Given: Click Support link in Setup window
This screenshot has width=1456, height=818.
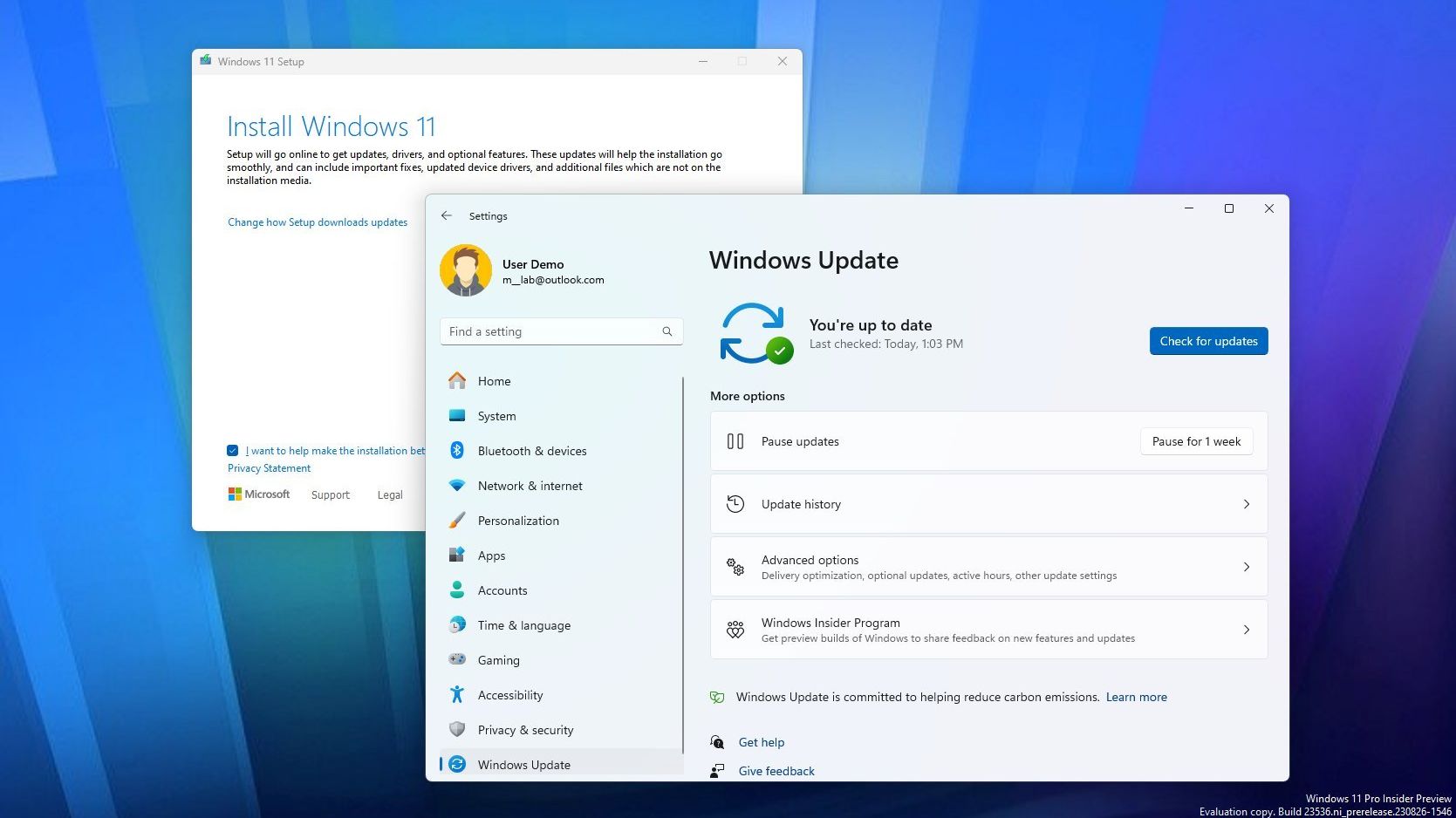Looking at the screenshot, I should (x=331, y=494).
